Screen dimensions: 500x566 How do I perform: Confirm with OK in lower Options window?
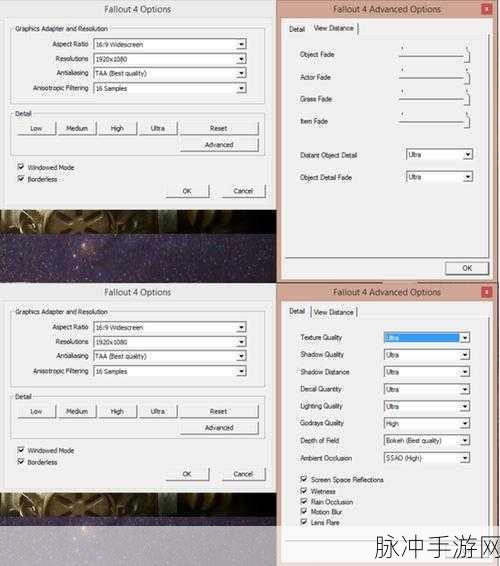coord(187,474)
